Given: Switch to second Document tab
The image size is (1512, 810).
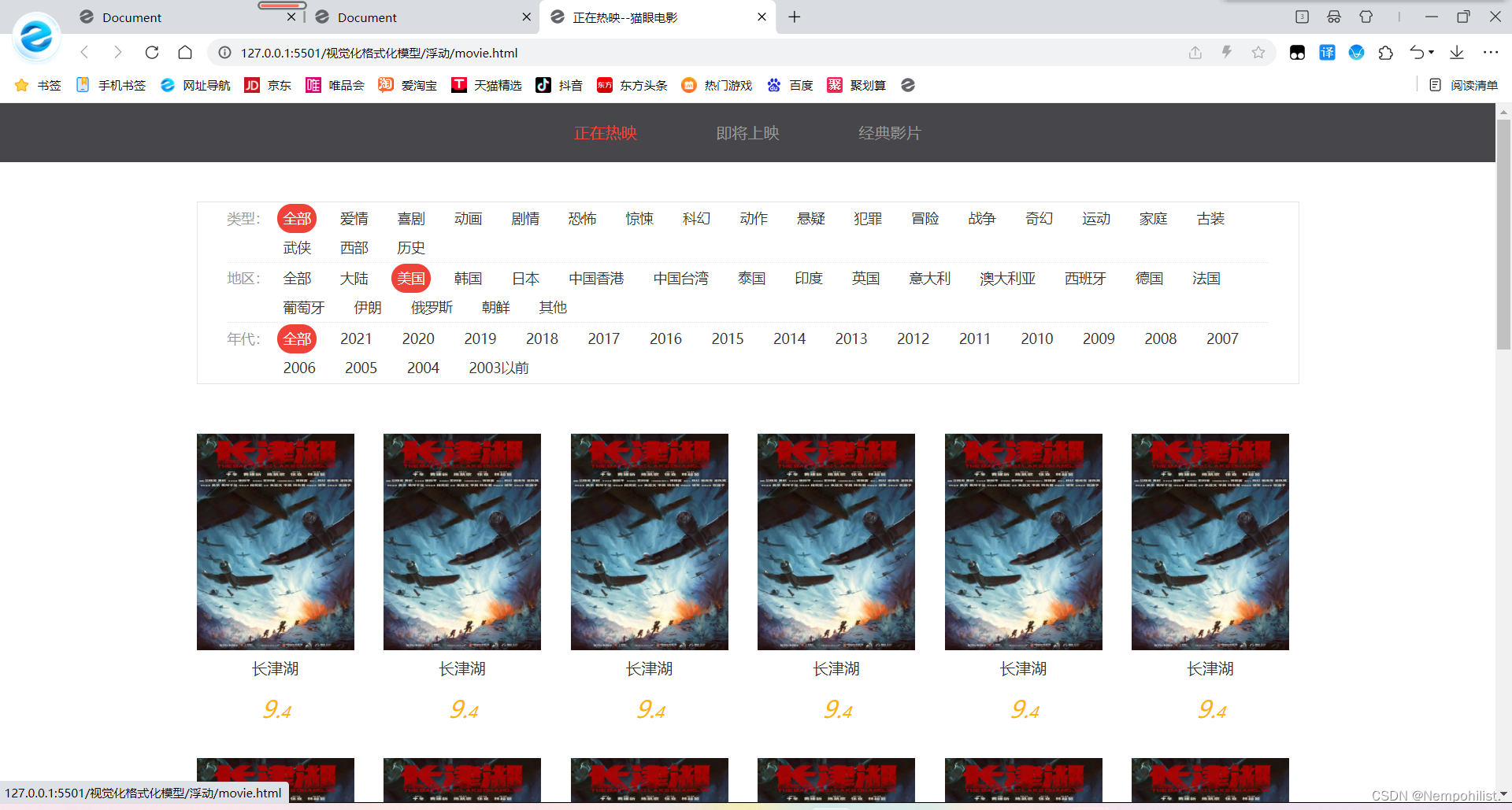Looking at the screenshot, I should (421, 17).
